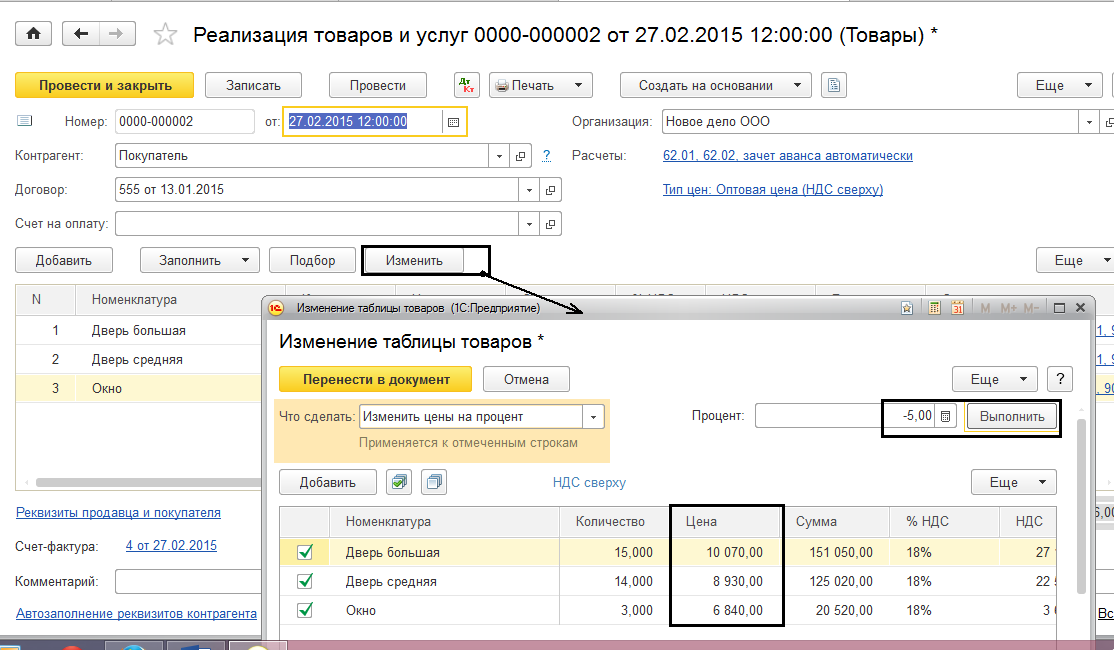Screen dimensions: 1114x650
Task: Open calendar picker for document date
Action: pos(453,122)
